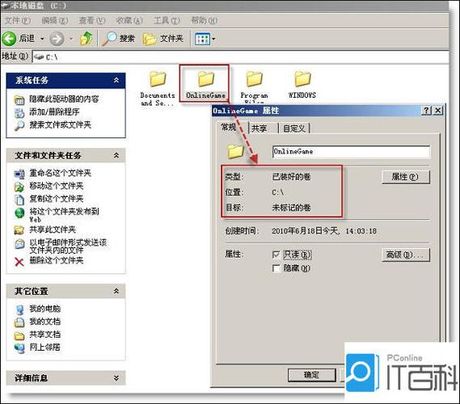460x404 pixels.
Task: Toggle the Folders (文件夹) pane button
Action: 163,39
